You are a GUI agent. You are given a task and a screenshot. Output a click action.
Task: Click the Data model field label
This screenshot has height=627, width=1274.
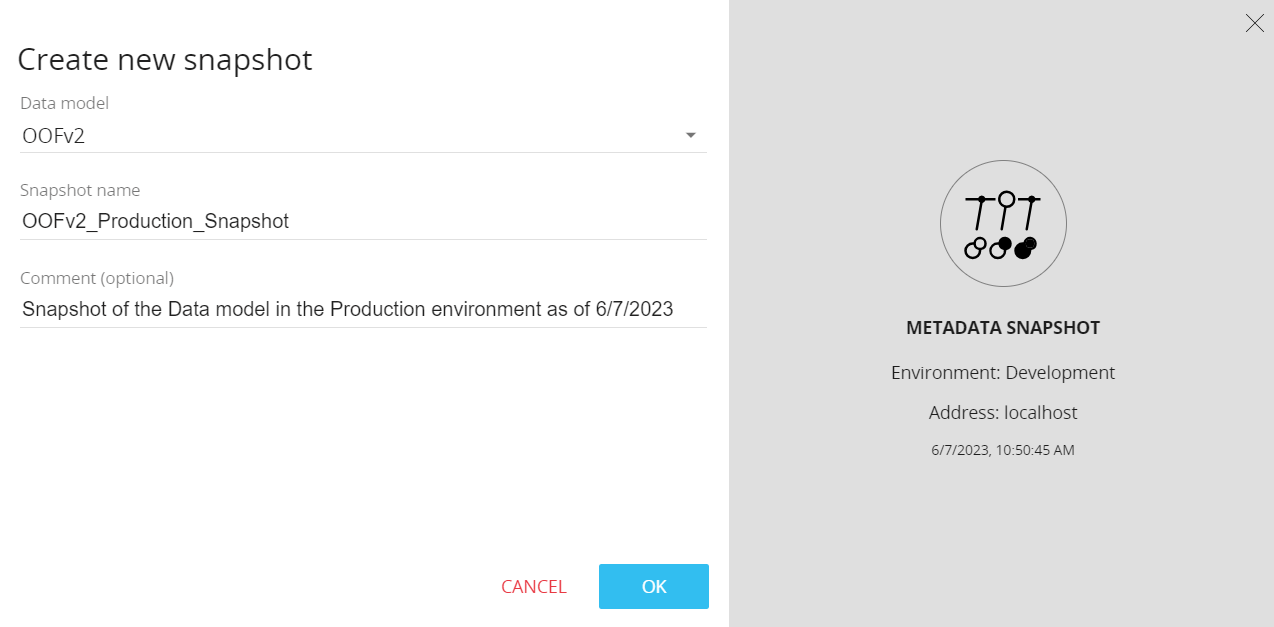(x=64, y=103)
